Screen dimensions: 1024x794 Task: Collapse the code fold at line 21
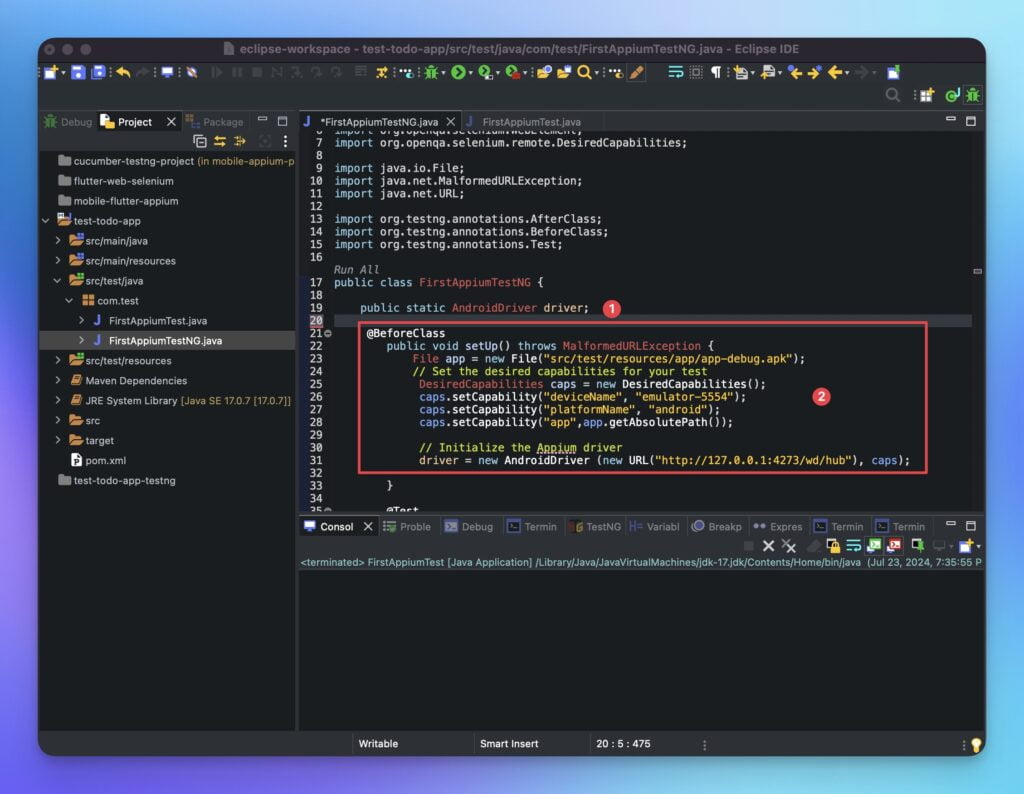328,334
